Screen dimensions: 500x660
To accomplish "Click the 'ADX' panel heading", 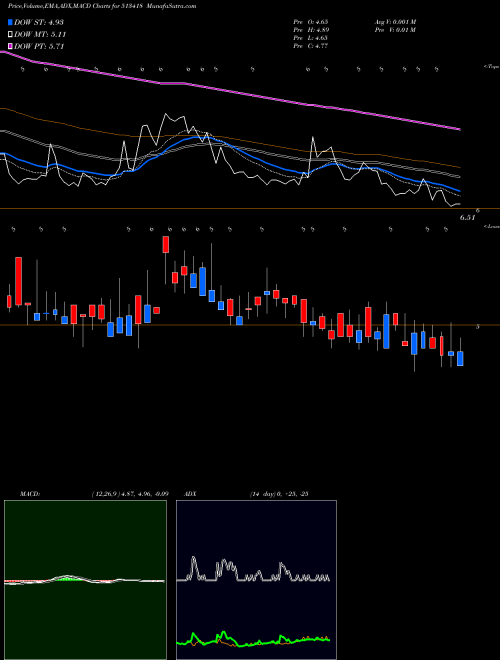I will pyautogui.click(x=190, y=494).
